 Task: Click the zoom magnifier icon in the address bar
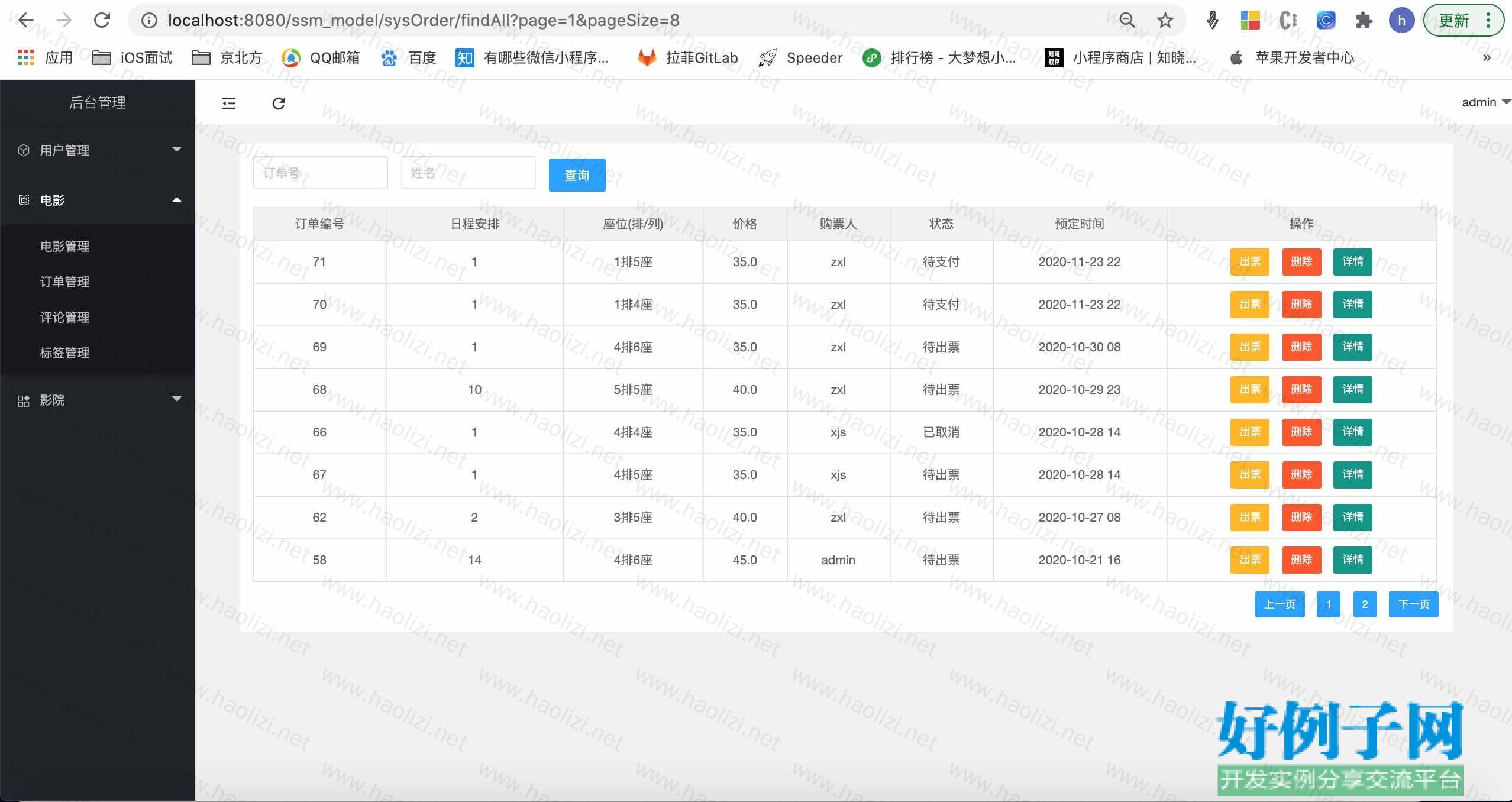(1127, 21)
